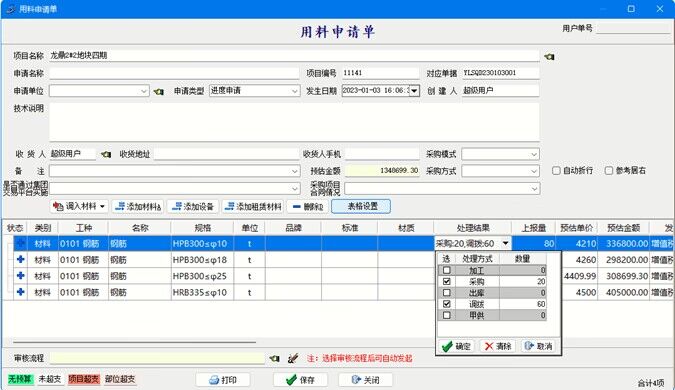This screenshot has width=675, height=390.
Task: Click the plus icon on HRB335≤φ10 row
Action: (20, 292)
